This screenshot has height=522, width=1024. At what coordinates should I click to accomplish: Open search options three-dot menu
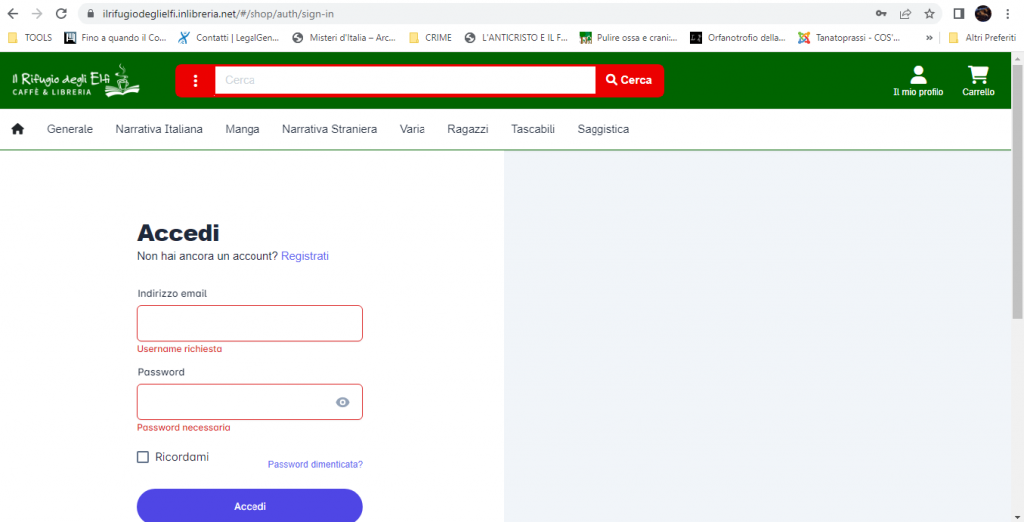[x=195, y=80]
